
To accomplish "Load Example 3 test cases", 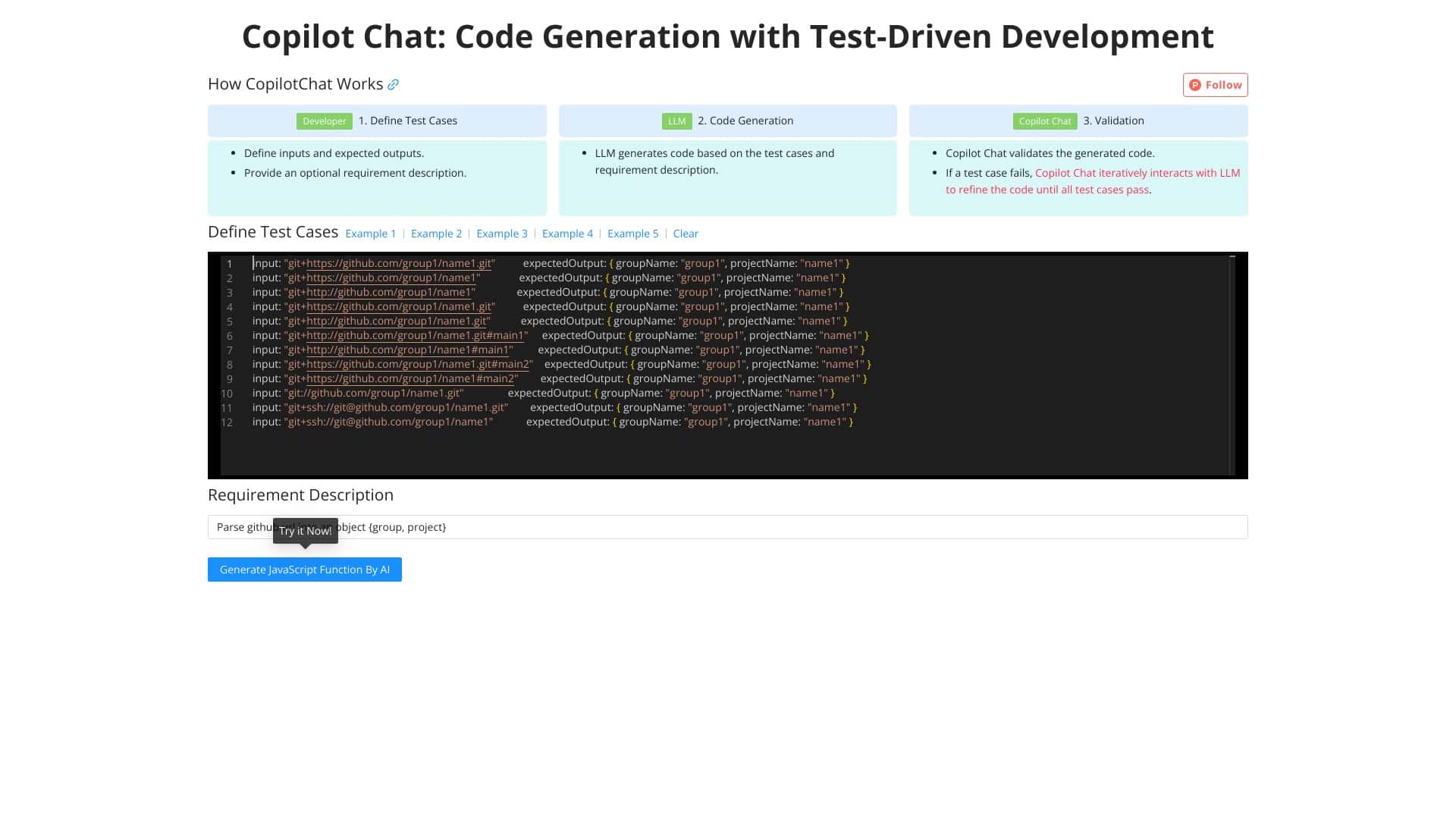I will pos(501,234).
